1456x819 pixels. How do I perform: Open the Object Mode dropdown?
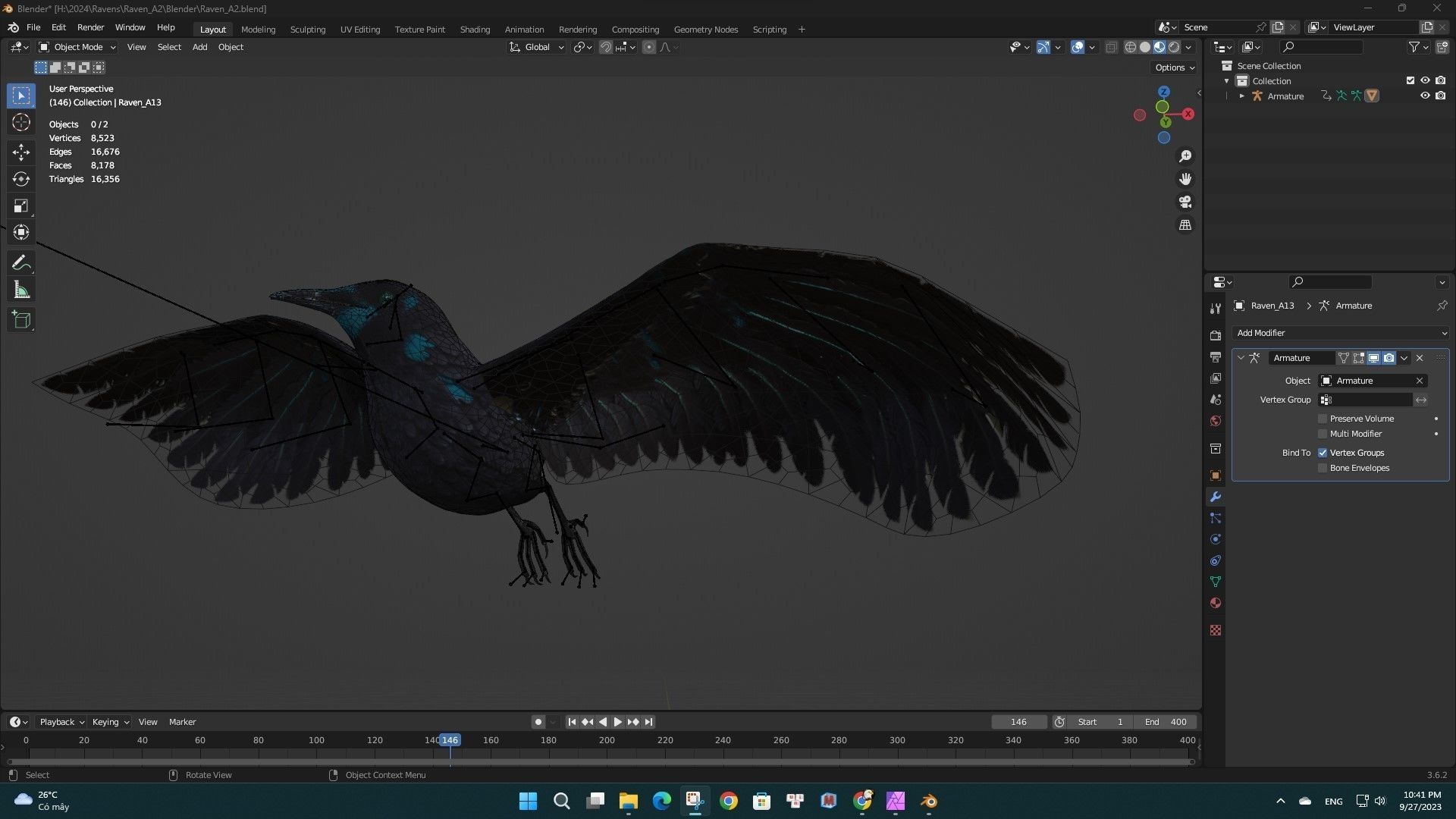click(77, 47)
